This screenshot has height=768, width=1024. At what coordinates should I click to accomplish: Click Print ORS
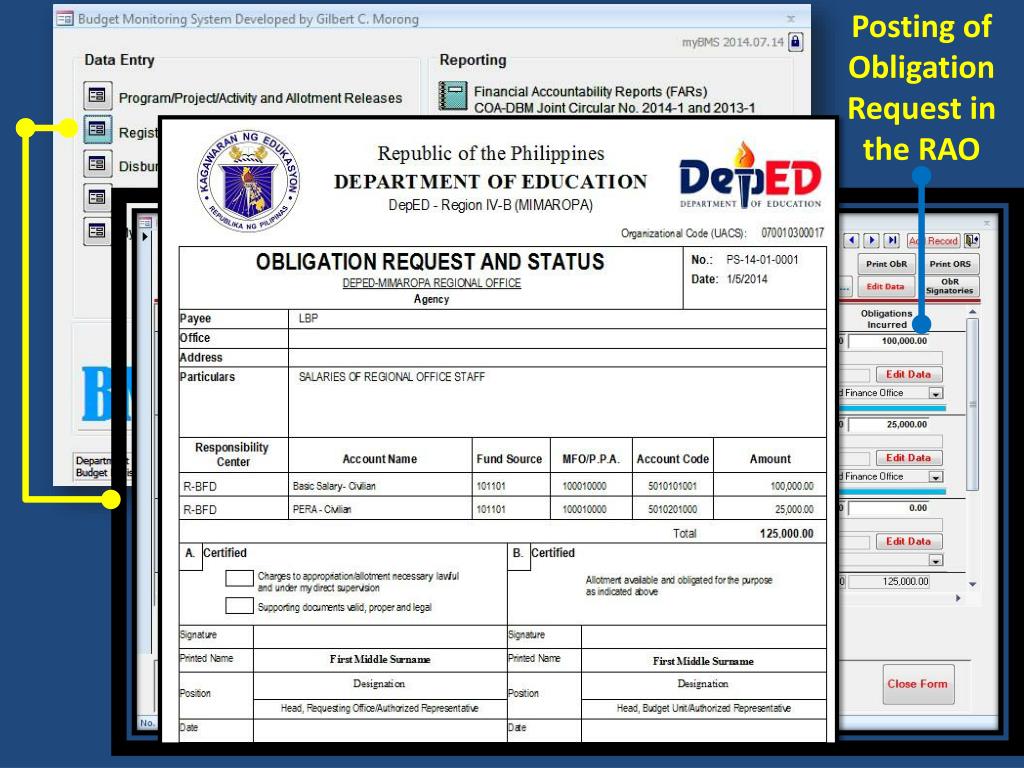pos(950,264)
